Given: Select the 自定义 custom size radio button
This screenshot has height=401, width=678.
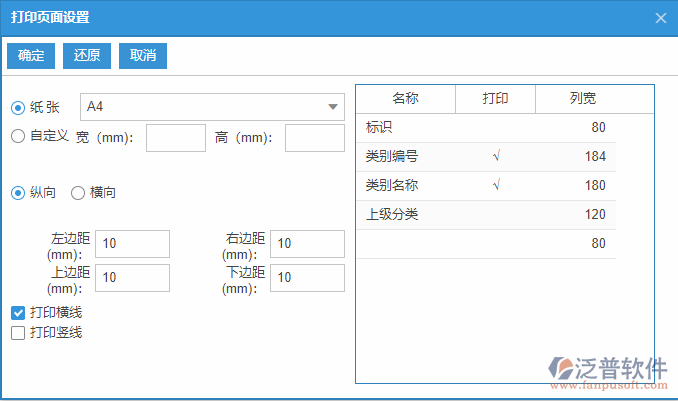Looking at the screenshot, I should tap(18, 136).
